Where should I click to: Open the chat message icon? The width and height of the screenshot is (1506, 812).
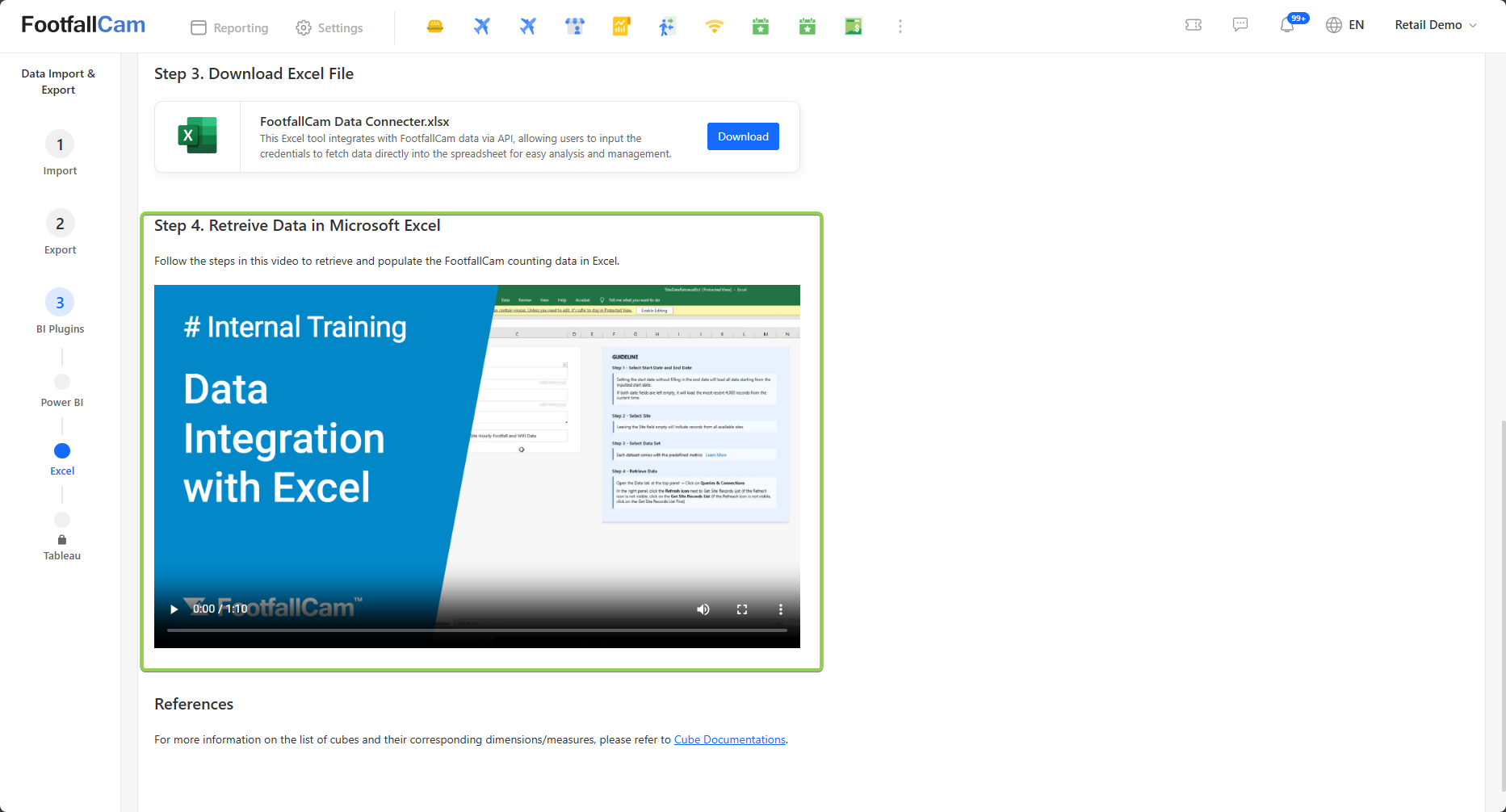click(1240, 25)
